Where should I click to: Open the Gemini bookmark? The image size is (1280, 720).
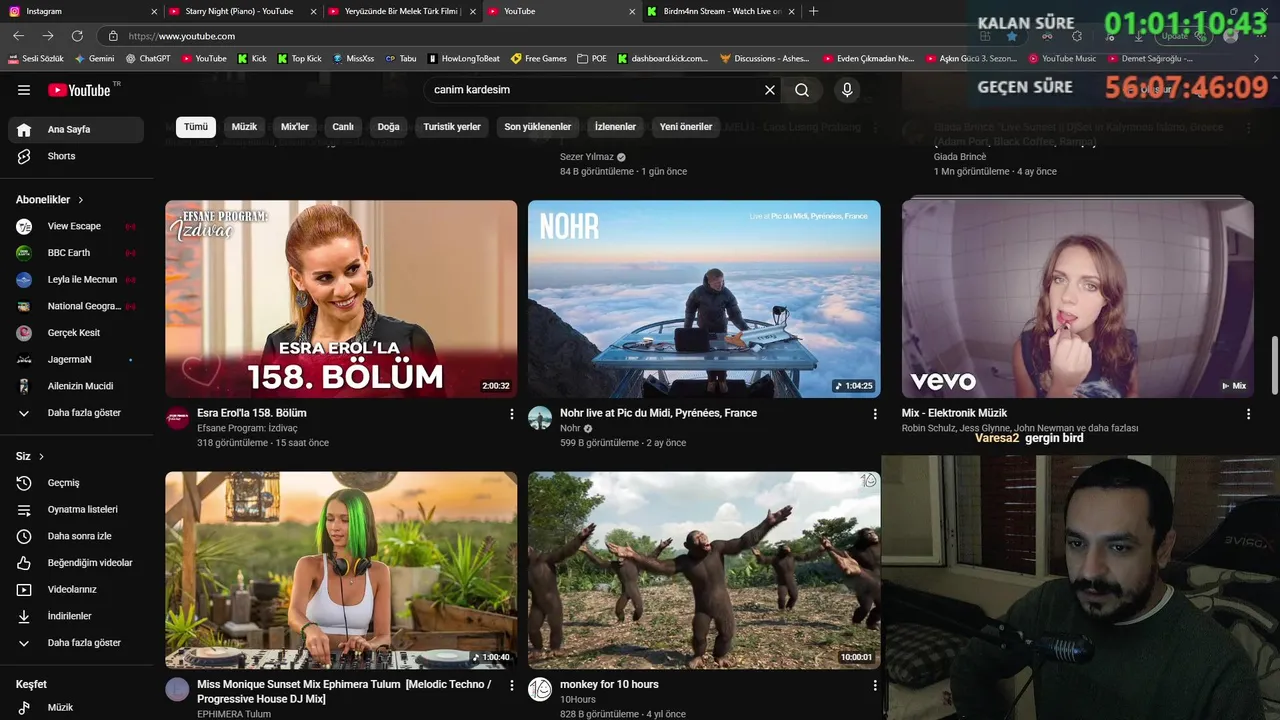pos(94,59)
